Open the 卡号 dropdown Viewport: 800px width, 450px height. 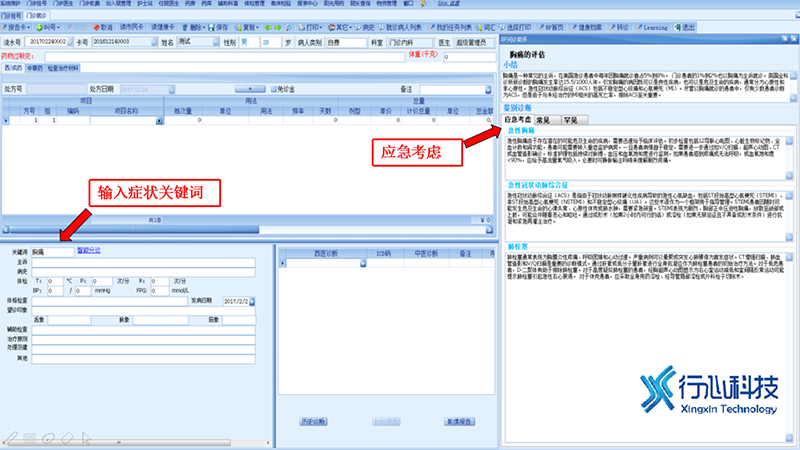tap(154, 42)
